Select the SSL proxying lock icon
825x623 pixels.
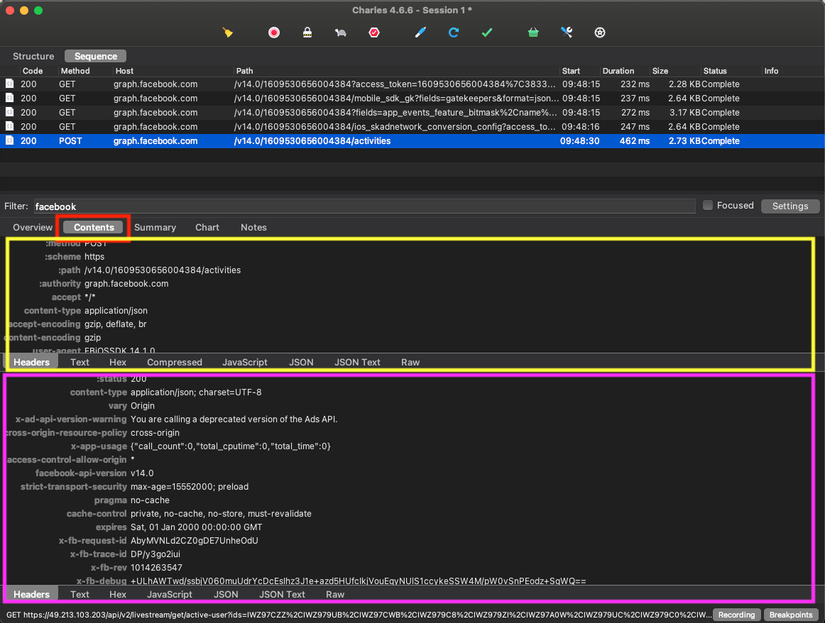[306, 32]
